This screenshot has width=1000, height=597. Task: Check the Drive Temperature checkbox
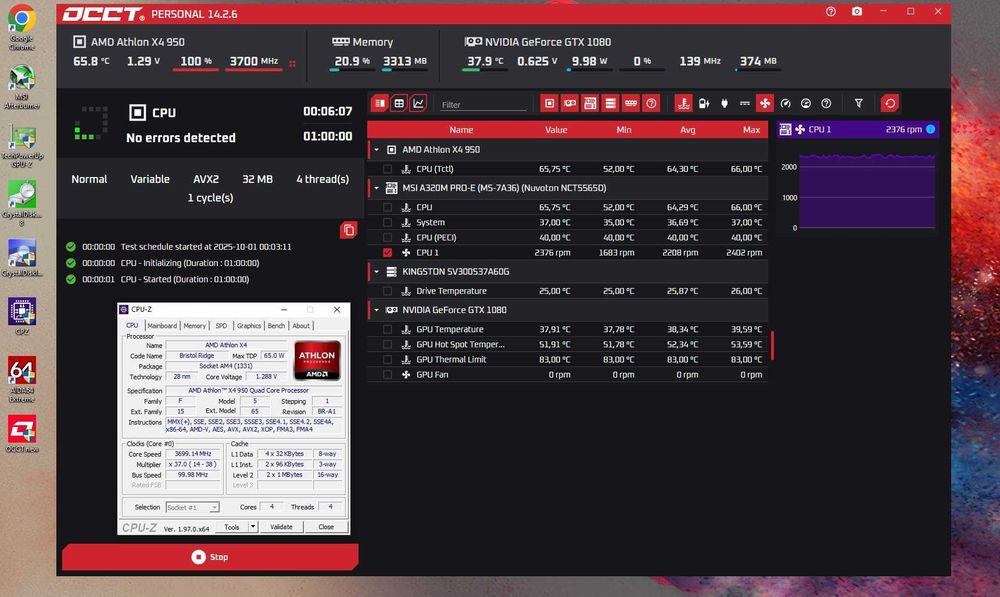pos(388,291)
